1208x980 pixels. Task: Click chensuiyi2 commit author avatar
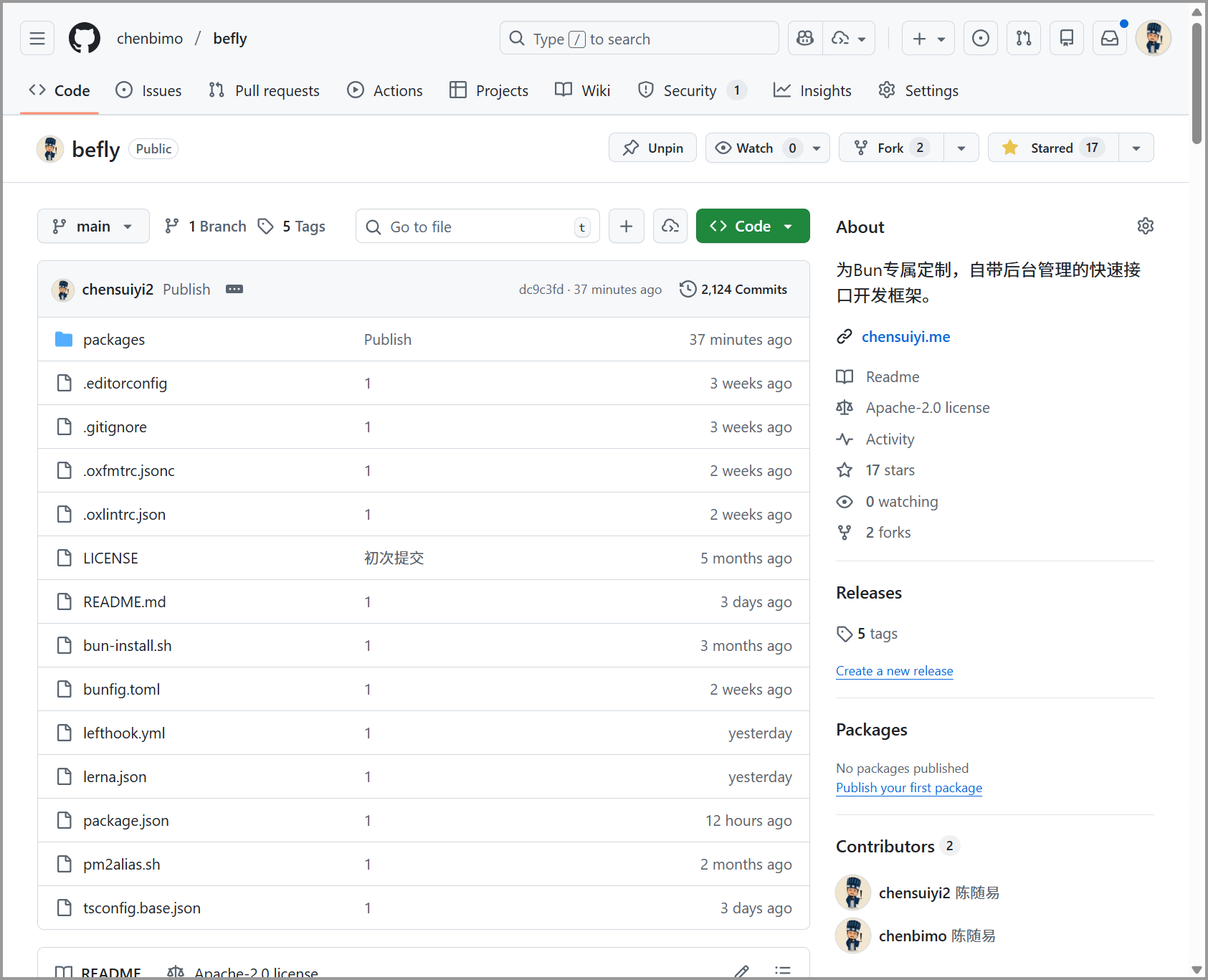tap(63, 290)
